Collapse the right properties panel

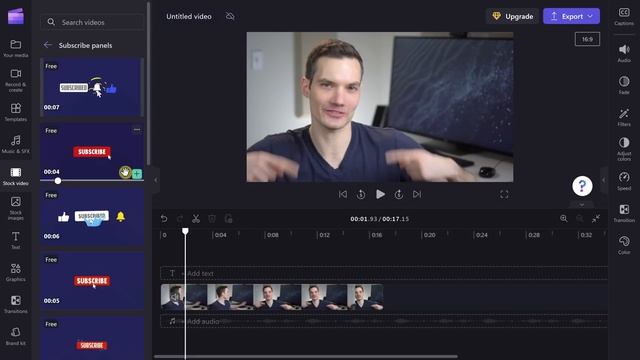(604, 180)
